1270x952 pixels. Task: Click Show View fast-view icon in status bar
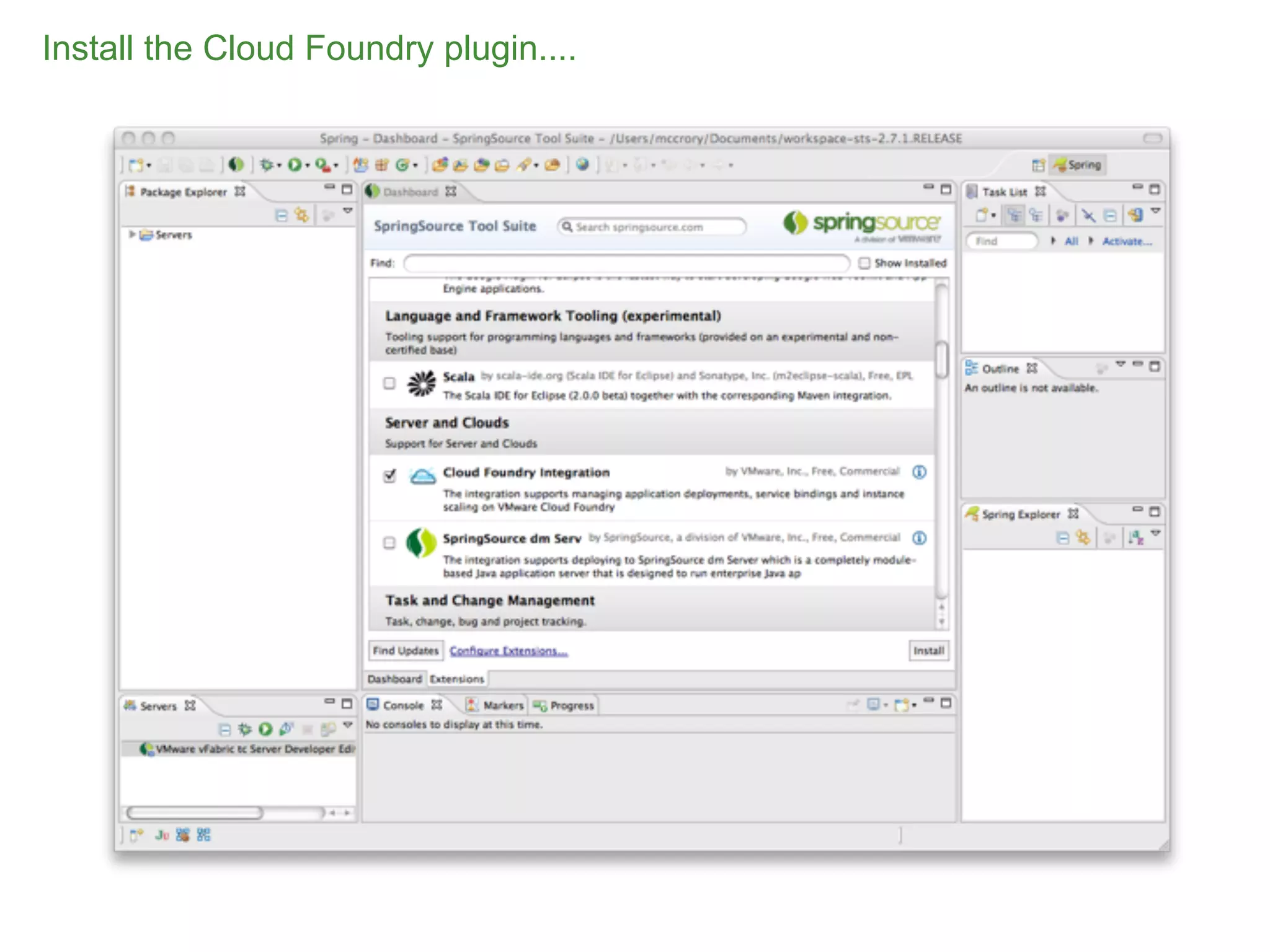[136, 835]
